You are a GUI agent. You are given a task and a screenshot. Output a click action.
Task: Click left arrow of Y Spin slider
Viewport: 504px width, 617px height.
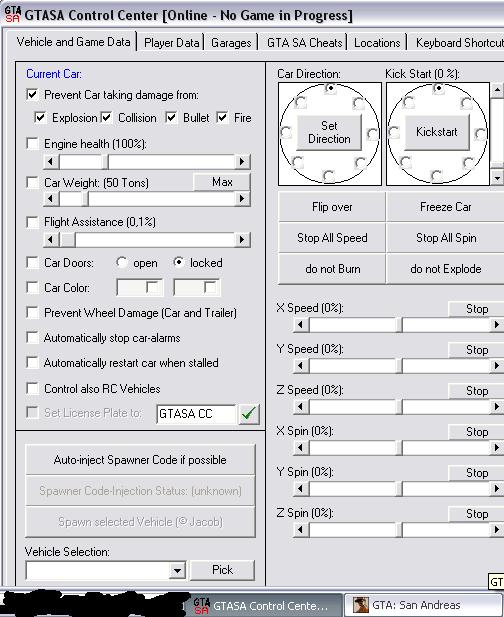pyautogui.click(x=301, y=488)
